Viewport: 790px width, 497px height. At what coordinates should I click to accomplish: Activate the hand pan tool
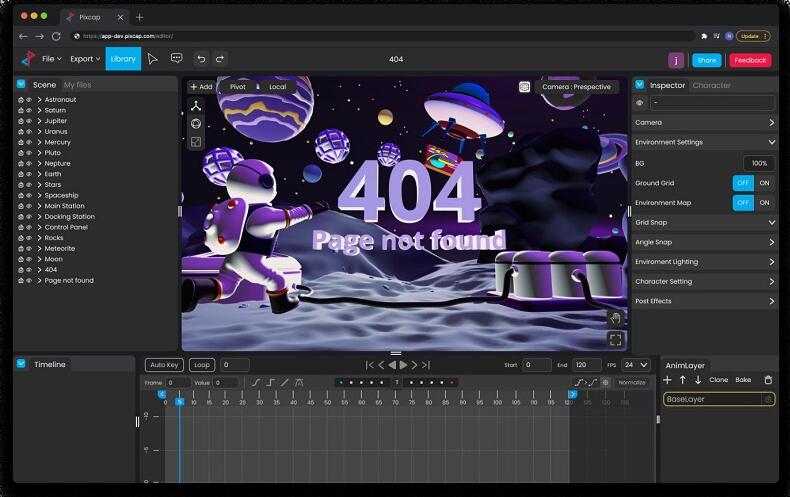[615, 318]
